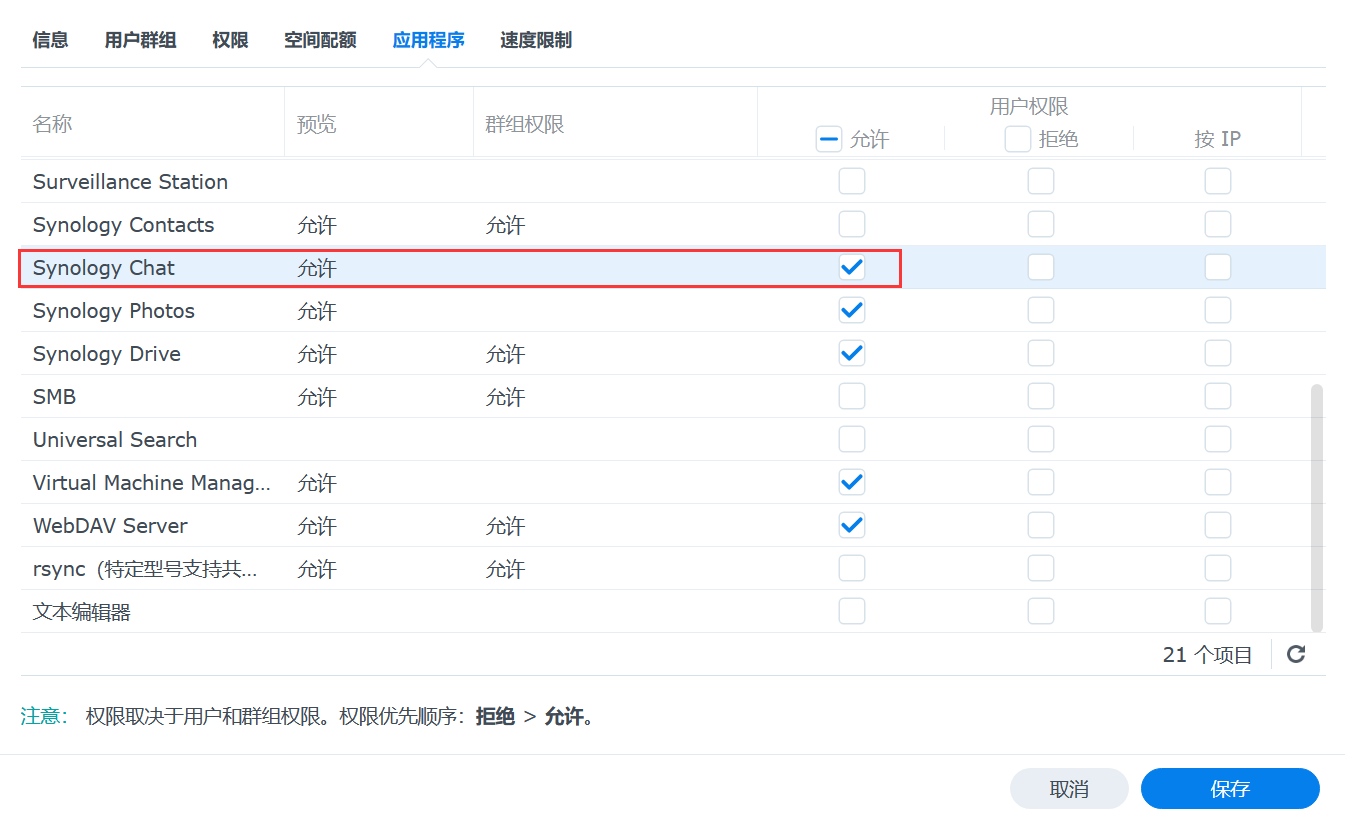Open the 空间配额 tab
Image resolution: width=1345 pixels, height=815 pixels.
pyautogui.click(x=320, y=40)
